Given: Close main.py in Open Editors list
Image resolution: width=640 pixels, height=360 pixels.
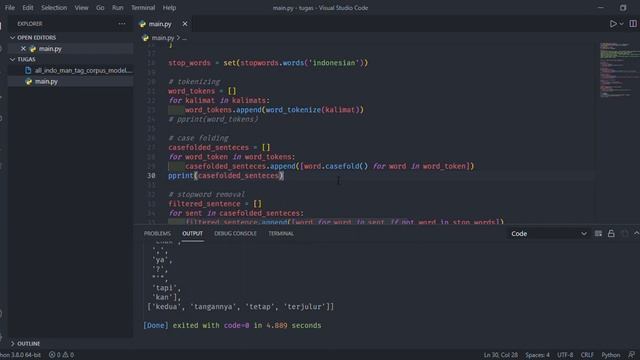Looking at the screenshot, I should tap(23, 49).
